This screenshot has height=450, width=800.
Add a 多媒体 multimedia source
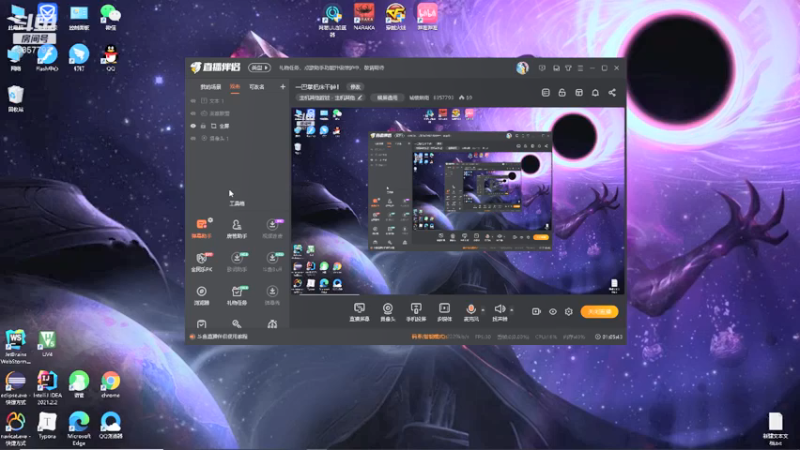click(x=444, y=312)
